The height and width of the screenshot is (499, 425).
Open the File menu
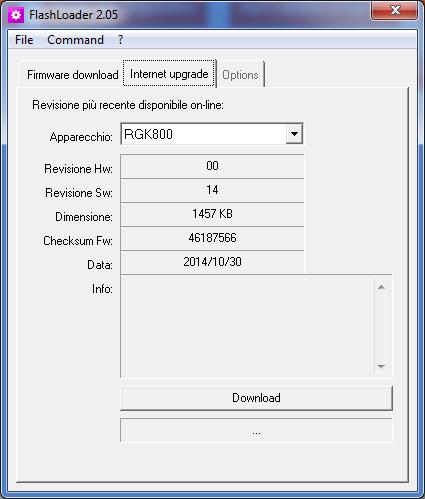24,40
